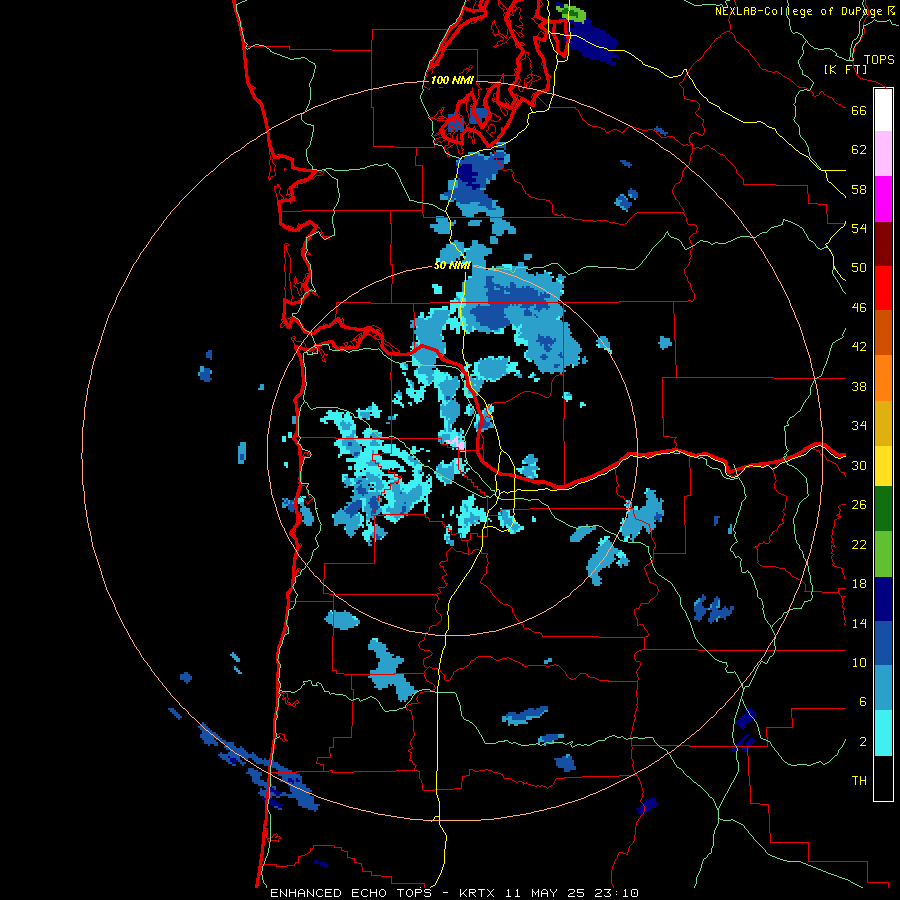Click the '10' legend value
Viewport: 900px width, 900px height.
click(859, 662)
